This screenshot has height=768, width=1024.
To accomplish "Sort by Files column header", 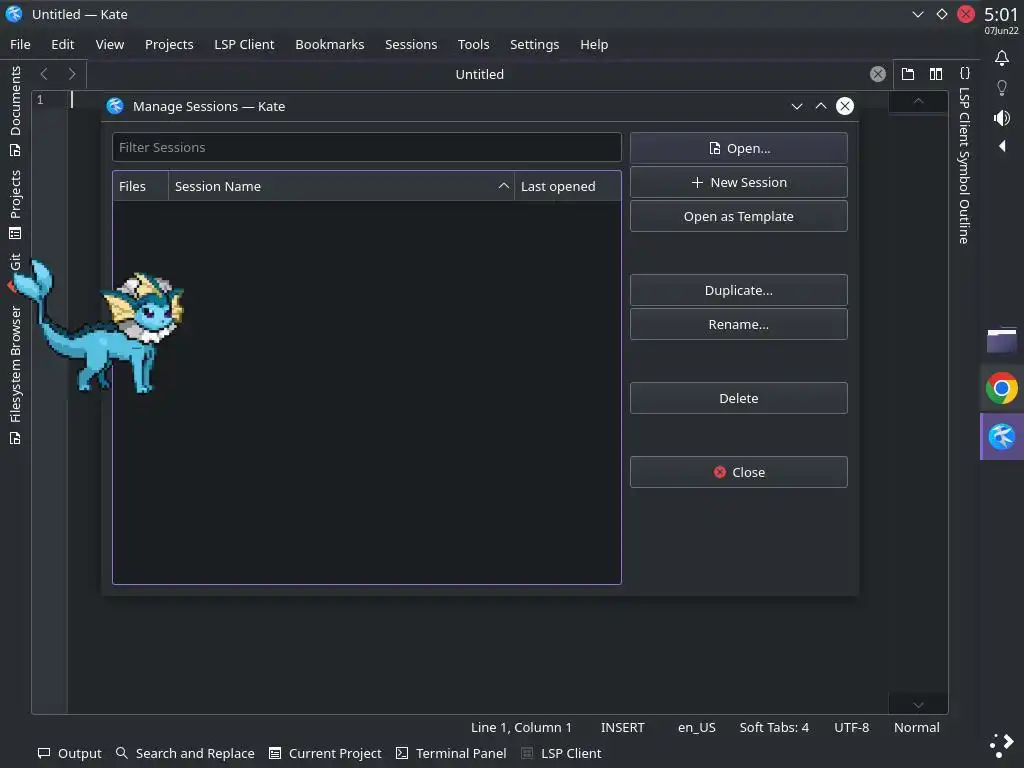I will 140,186.
